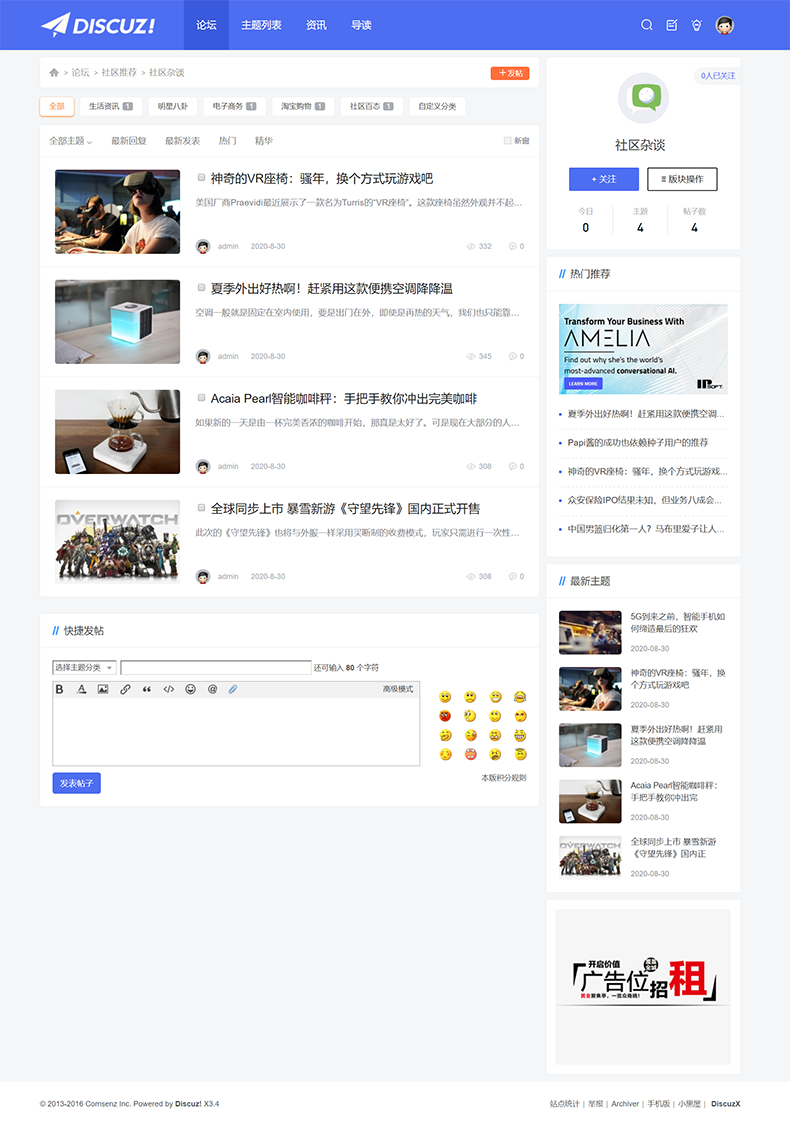Viewport: 790px width, 1126px height.
Task: Insert quote block using quote icon
Action: 147,689
